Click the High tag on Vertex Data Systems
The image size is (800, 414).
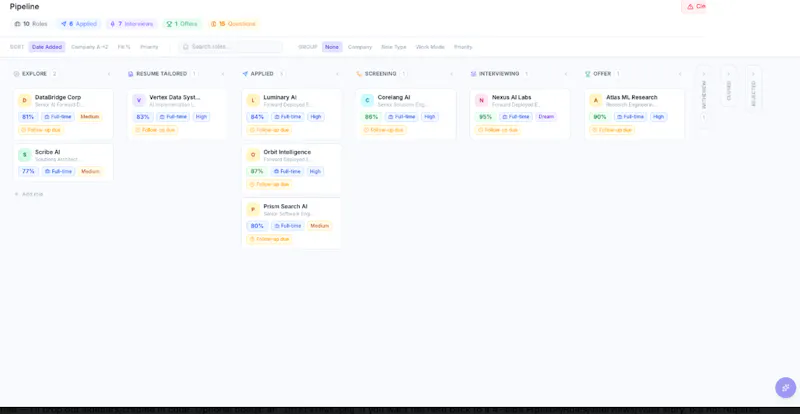(202, 117)
